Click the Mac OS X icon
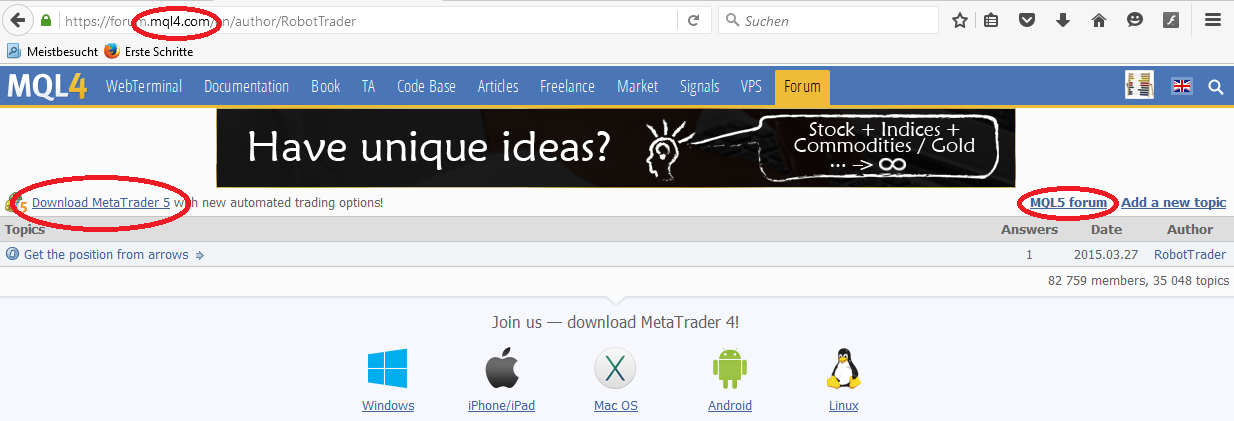Screen dimensions: 1234x421 (615, 368)
